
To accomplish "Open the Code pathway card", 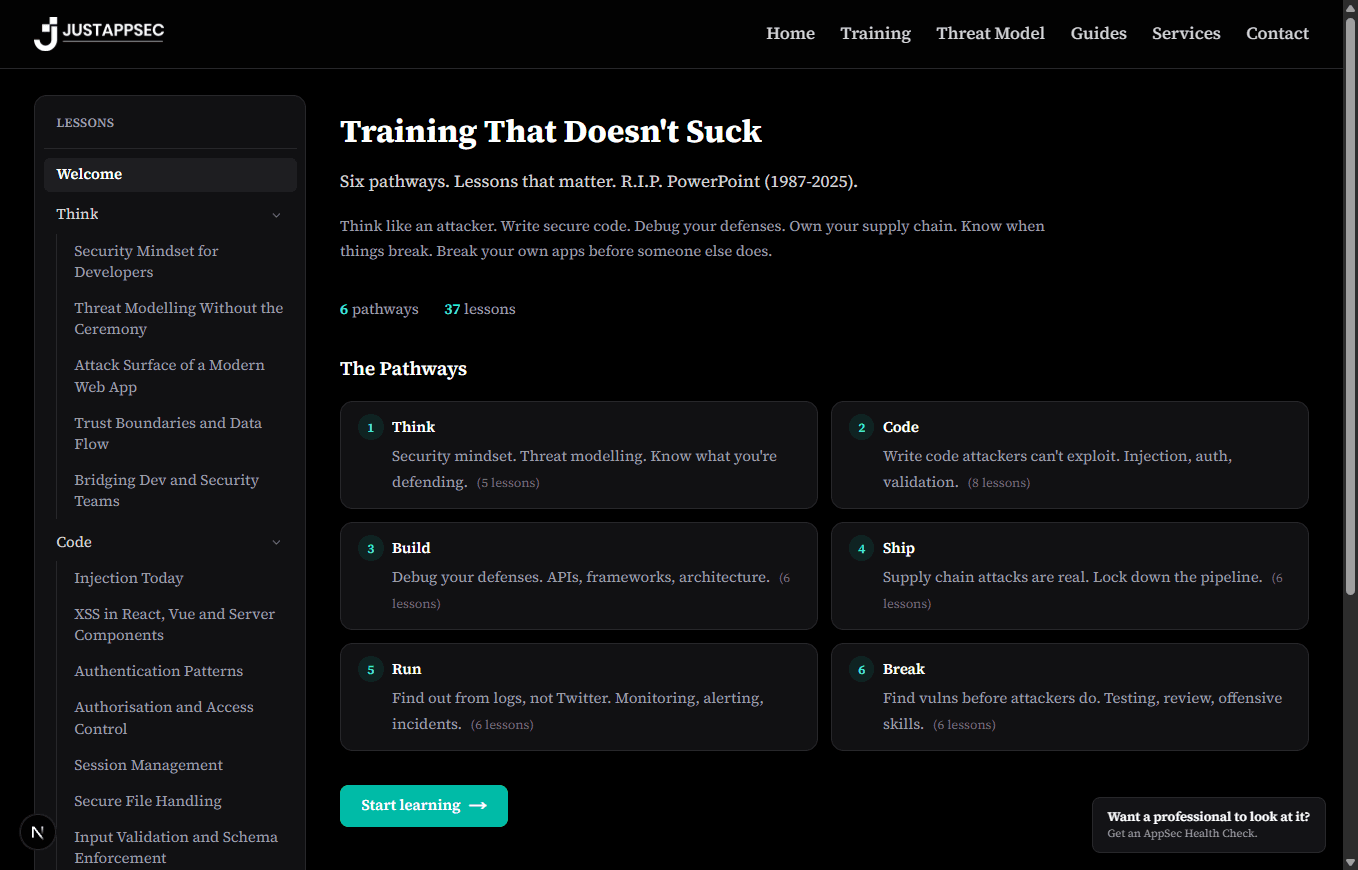I will click(1070, 455).
